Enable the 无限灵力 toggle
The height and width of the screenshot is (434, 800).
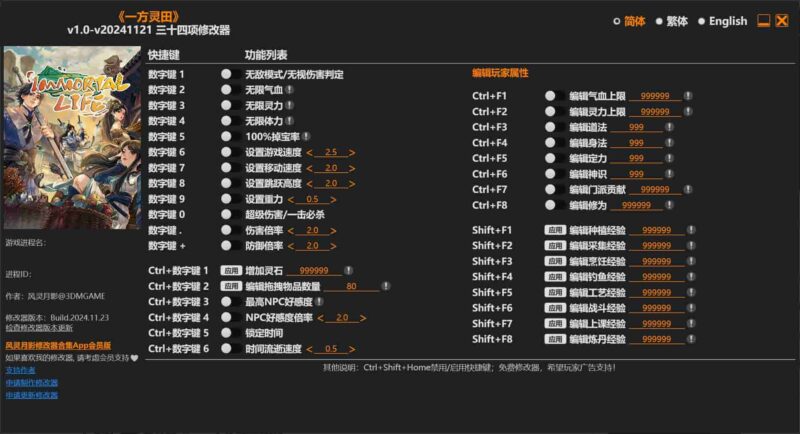pyautogui.click(x=230, y=105)
